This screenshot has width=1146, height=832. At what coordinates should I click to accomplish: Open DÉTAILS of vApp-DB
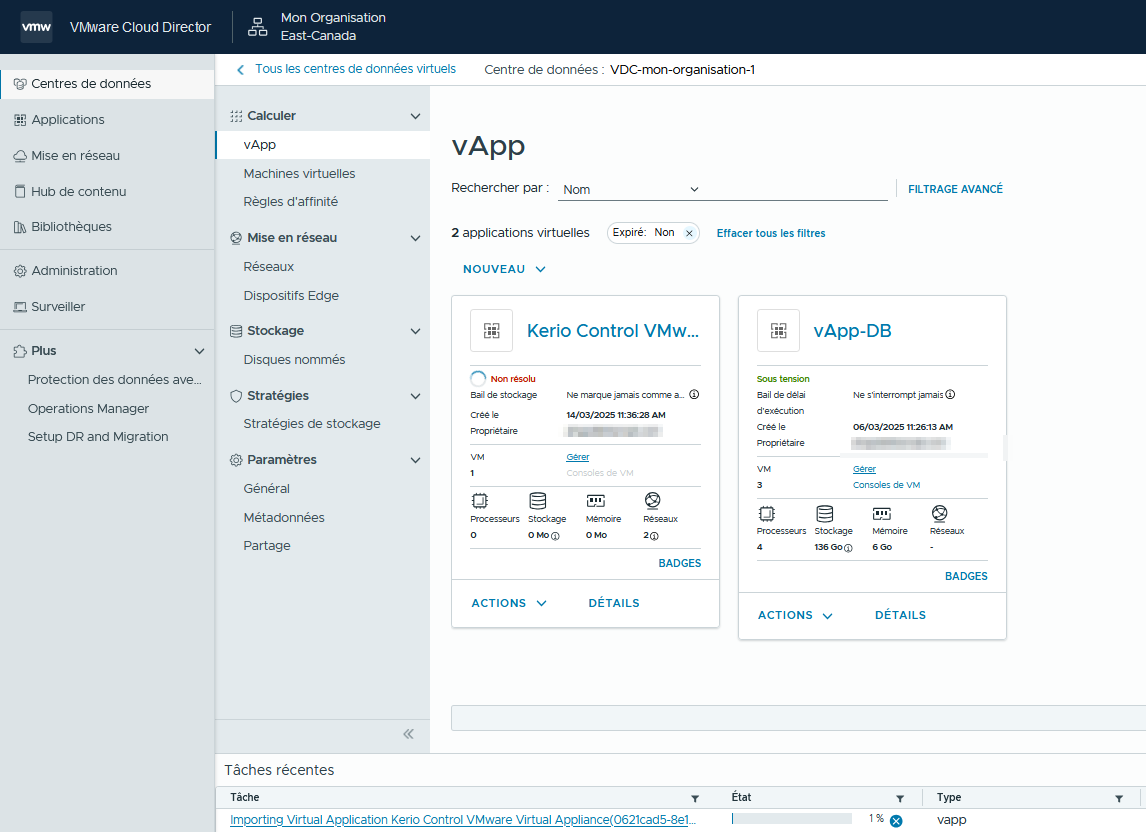pyautogui.click(x=900, y=616)
